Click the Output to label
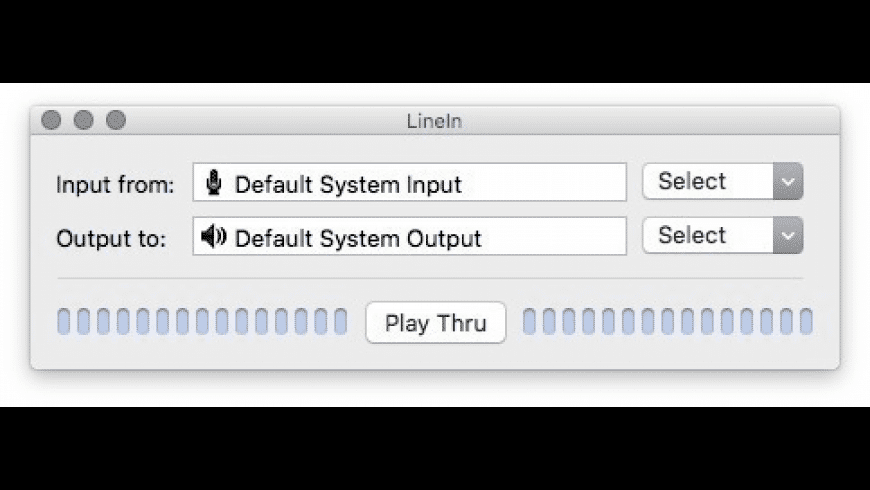 click(x=111, y=239)
